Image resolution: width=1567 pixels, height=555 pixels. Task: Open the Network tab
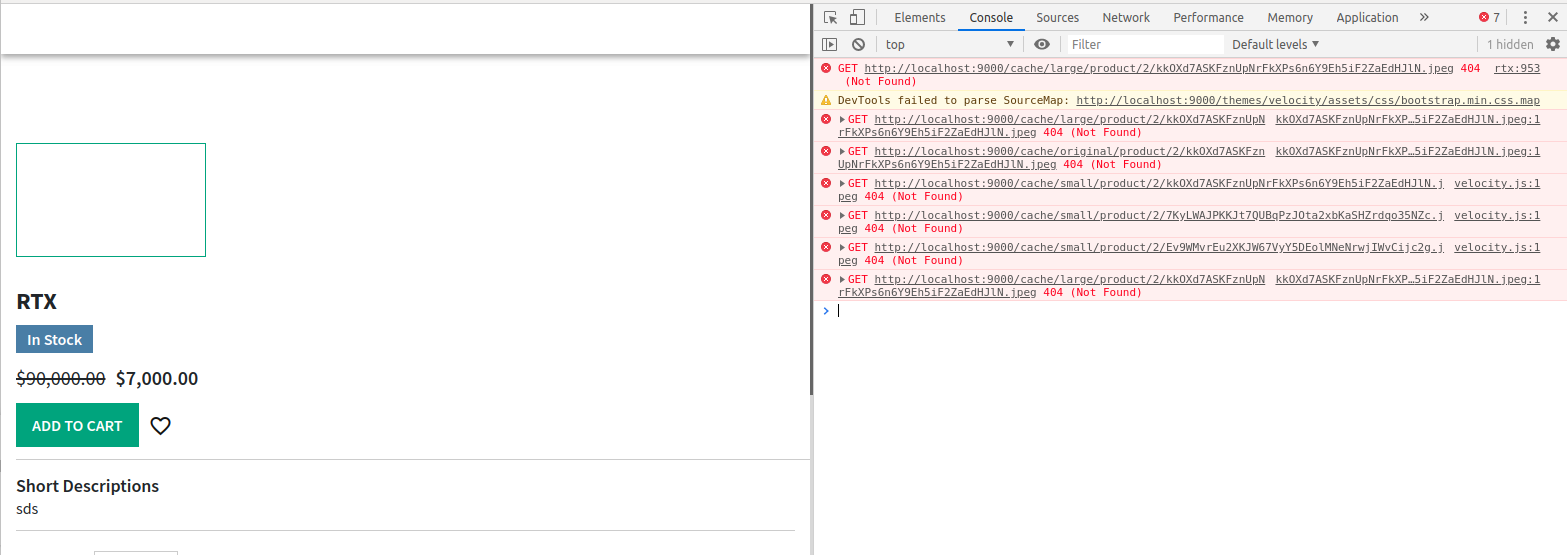click(x=1126, y=17)
